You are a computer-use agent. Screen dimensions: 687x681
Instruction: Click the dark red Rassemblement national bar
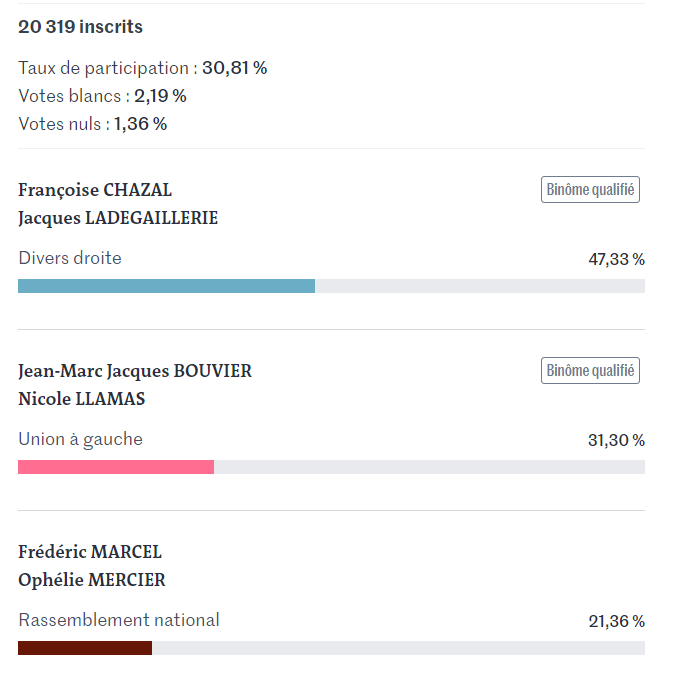point(85,648)
